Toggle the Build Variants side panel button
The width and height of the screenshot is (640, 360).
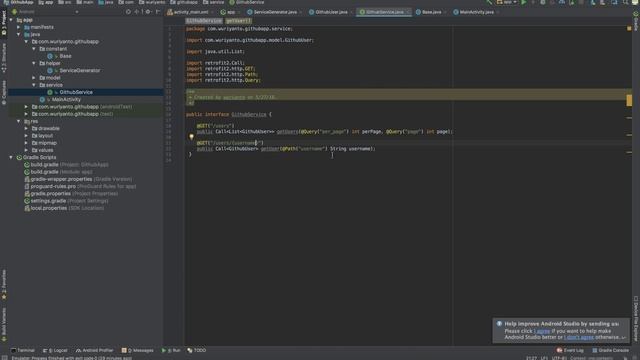pos(4,324)
